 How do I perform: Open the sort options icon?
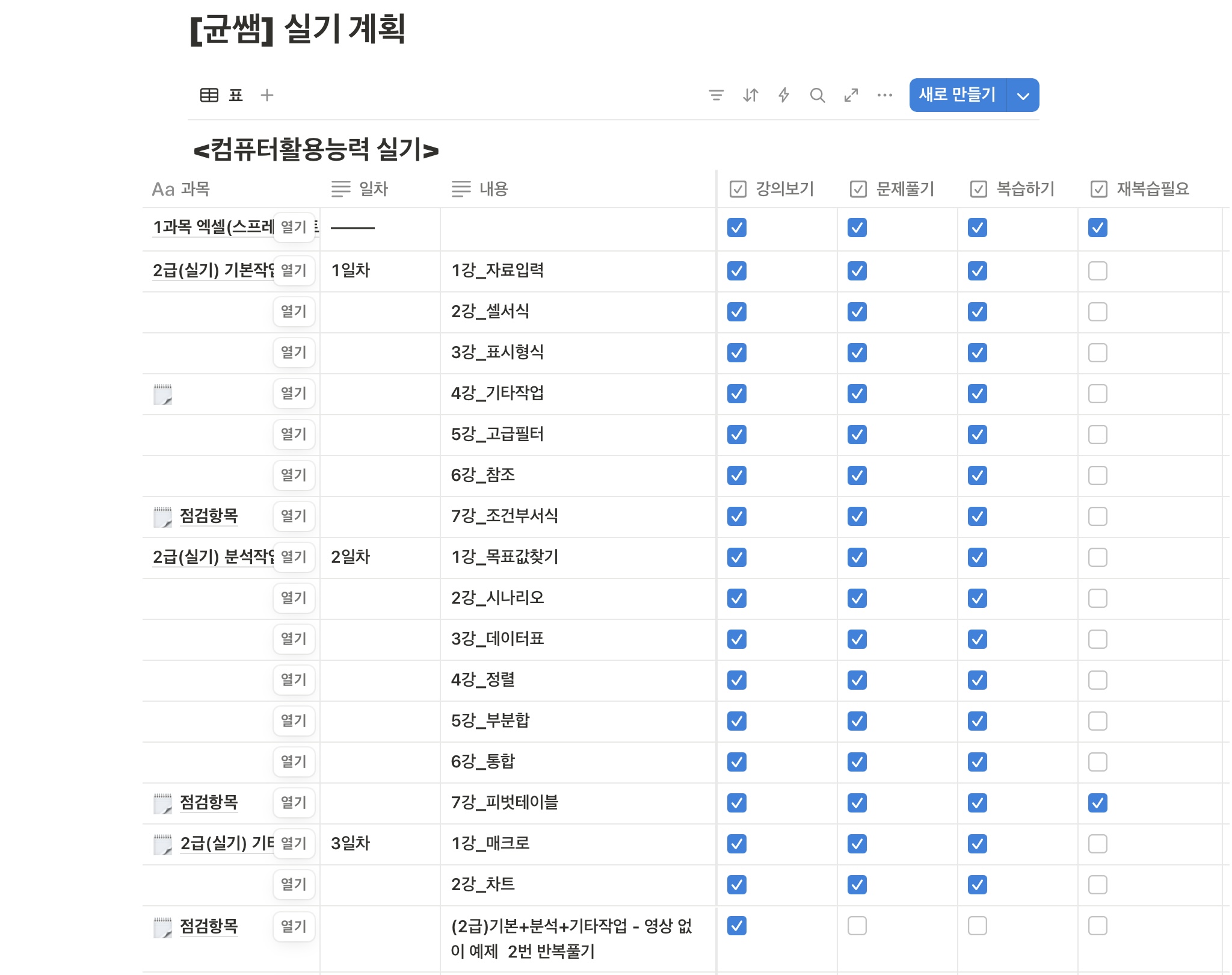[x=750, y=95]
